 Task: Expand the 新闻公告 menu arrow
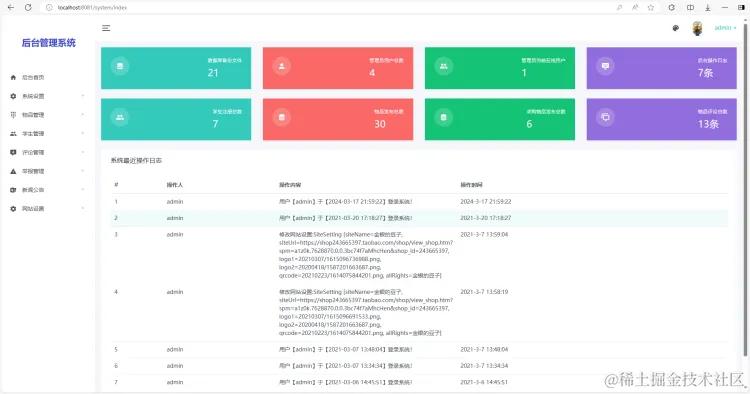[x=83, y=190]
